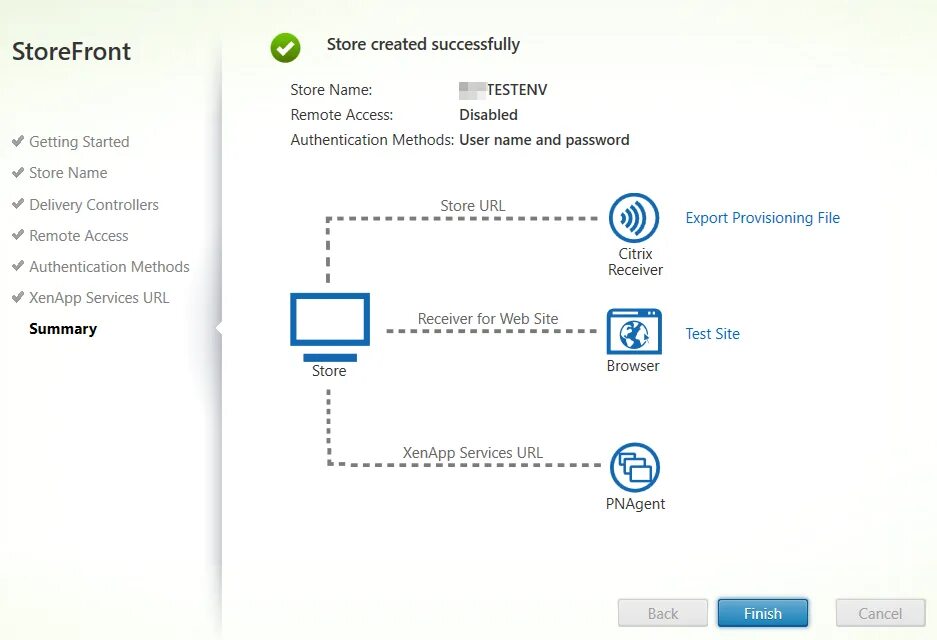
Task: Click the 'Disabled' remote access value
Action: click(488, 115)
